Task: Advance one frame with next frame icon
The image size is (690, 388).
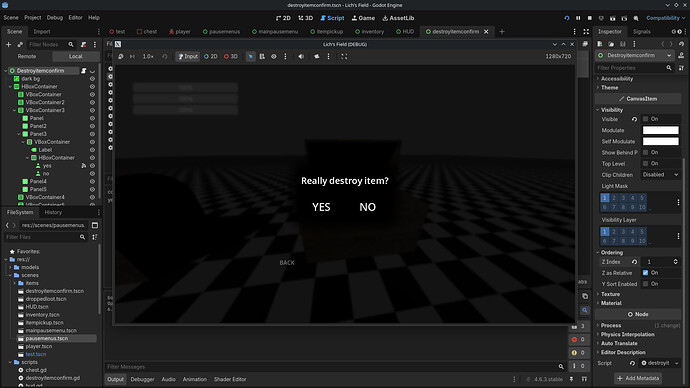Action: [132, 56]
